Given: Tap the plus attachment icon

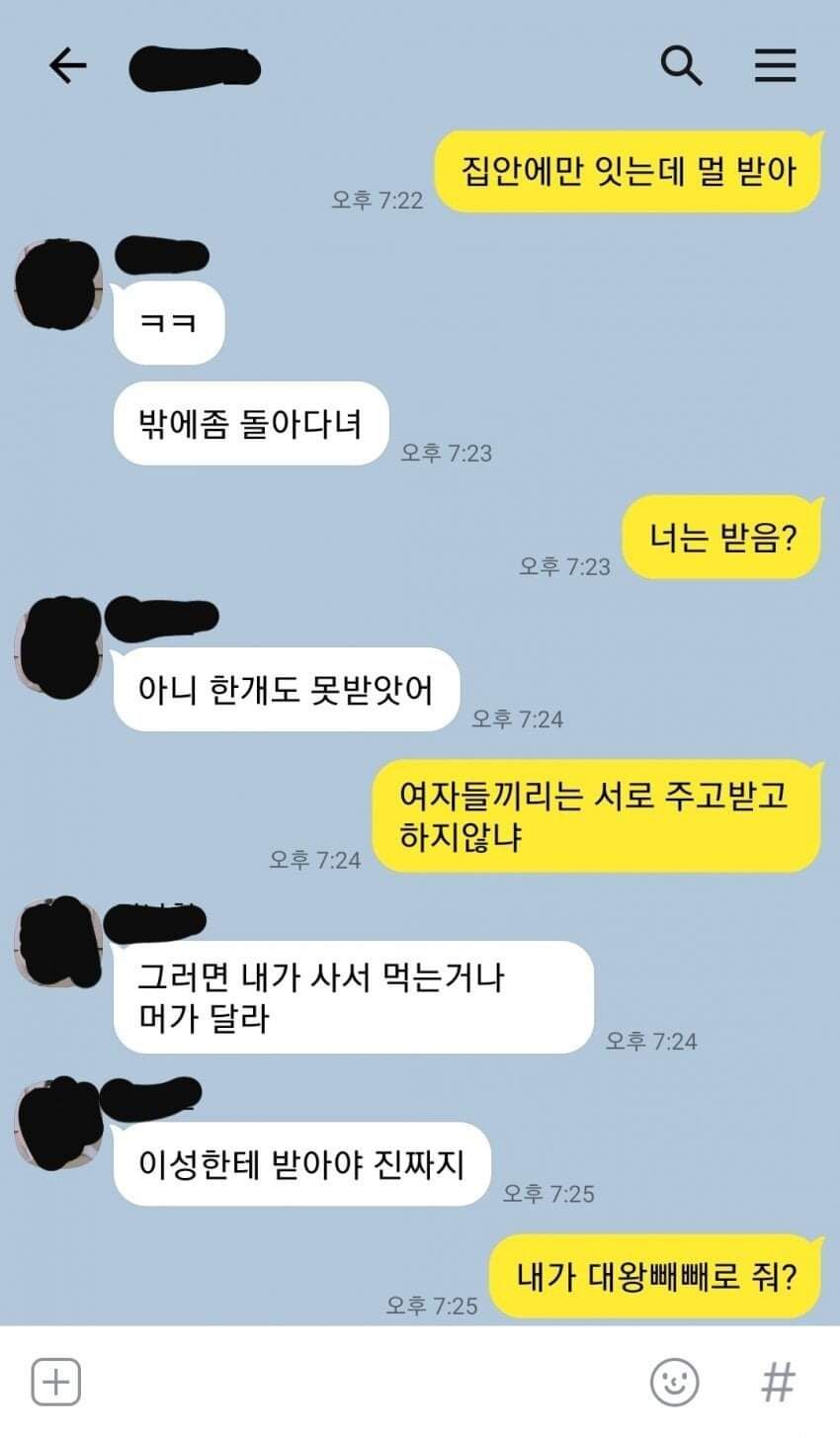Looking at the screenshot, I should coord(55,1381).
